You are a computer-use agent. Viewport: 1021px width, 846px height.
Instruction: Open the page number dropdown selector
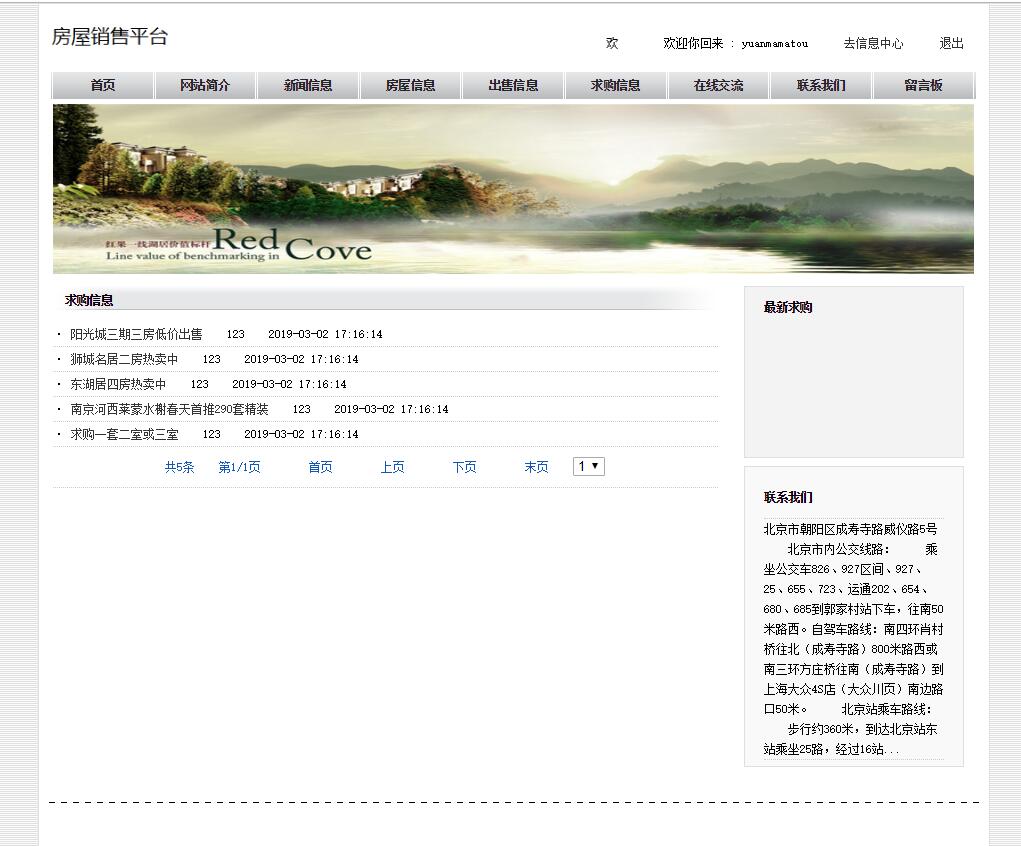tap(588, 465)
